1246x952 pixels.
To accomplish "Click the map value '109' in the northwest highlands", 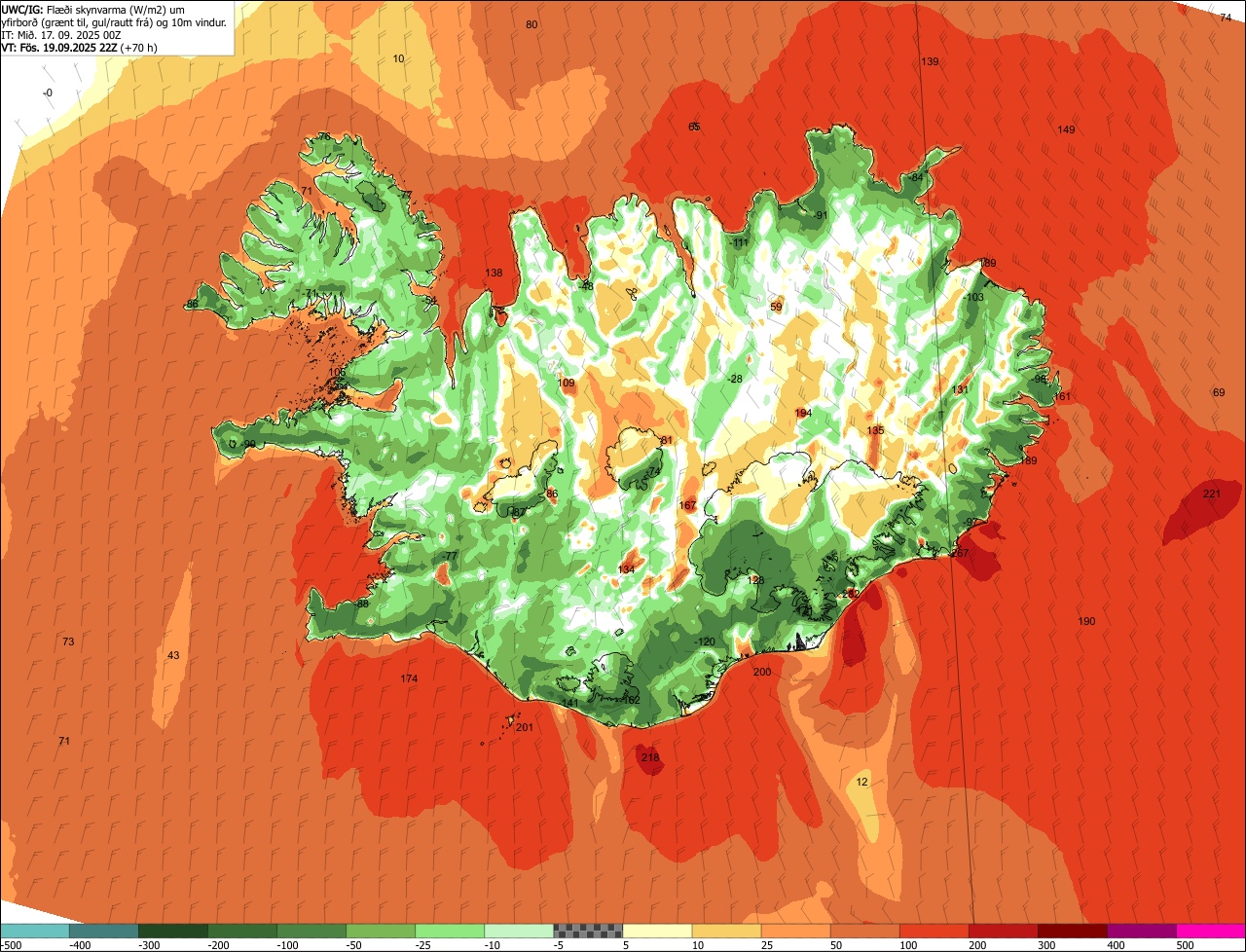I will 567,383.
